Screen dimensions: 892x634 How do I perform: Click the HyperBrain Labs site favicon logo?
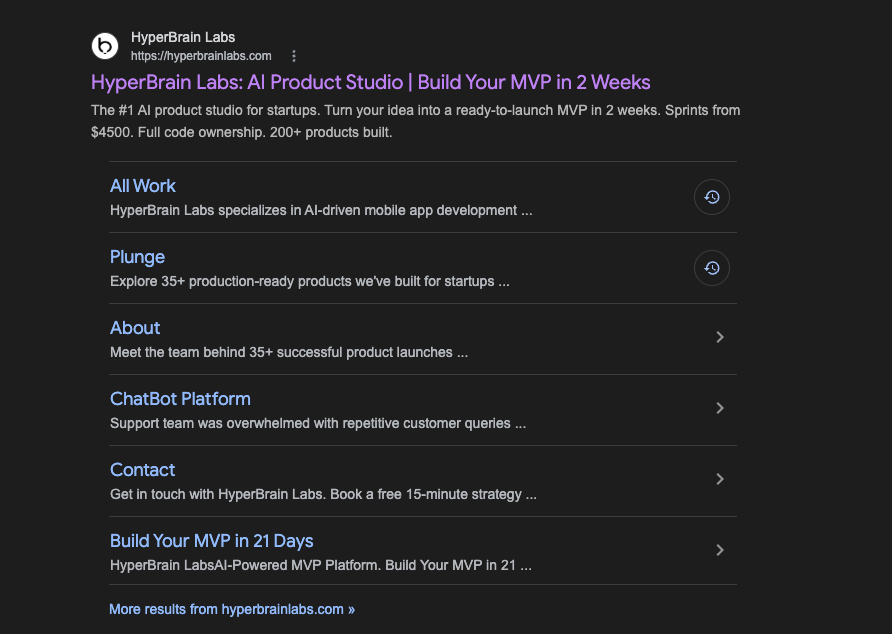tap(105, 46)
